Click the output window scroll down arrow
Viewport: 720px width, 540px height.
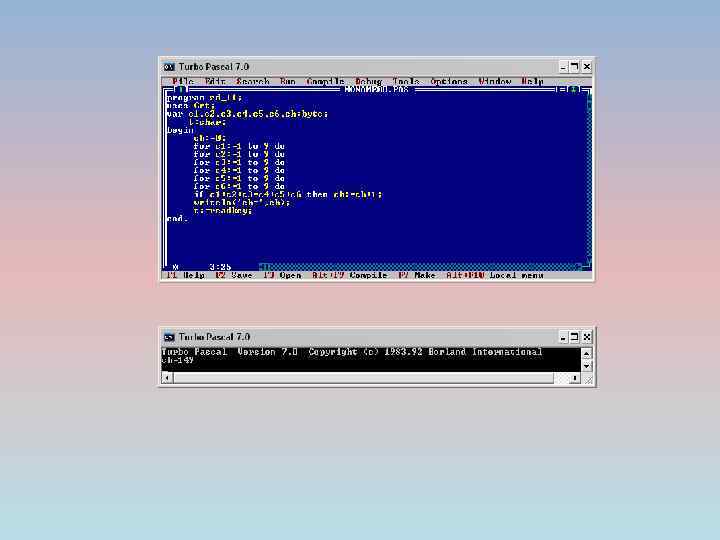(x=586, y=366)
